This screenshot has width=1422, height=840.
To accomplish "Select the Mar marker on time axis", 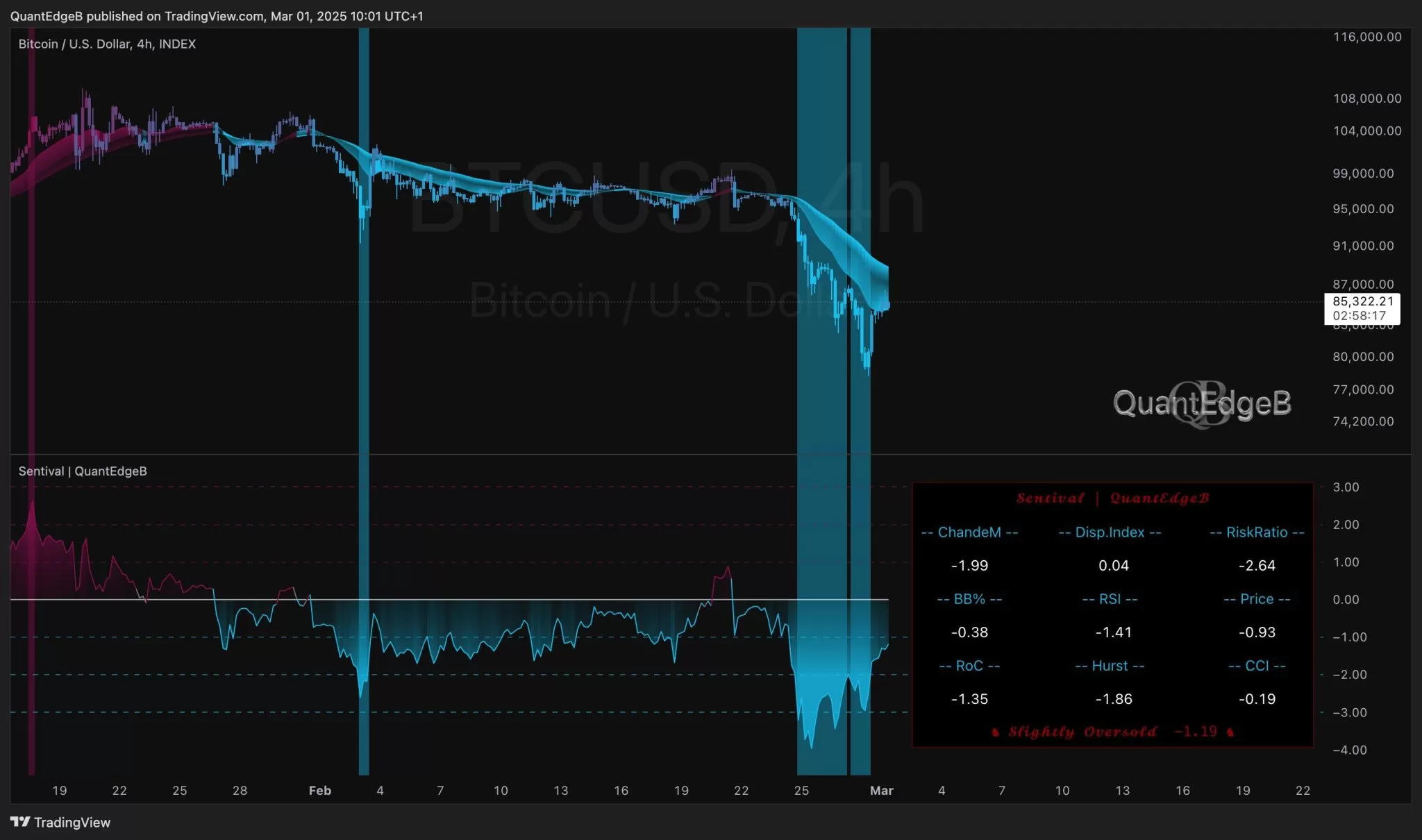I will pos(882,790).
